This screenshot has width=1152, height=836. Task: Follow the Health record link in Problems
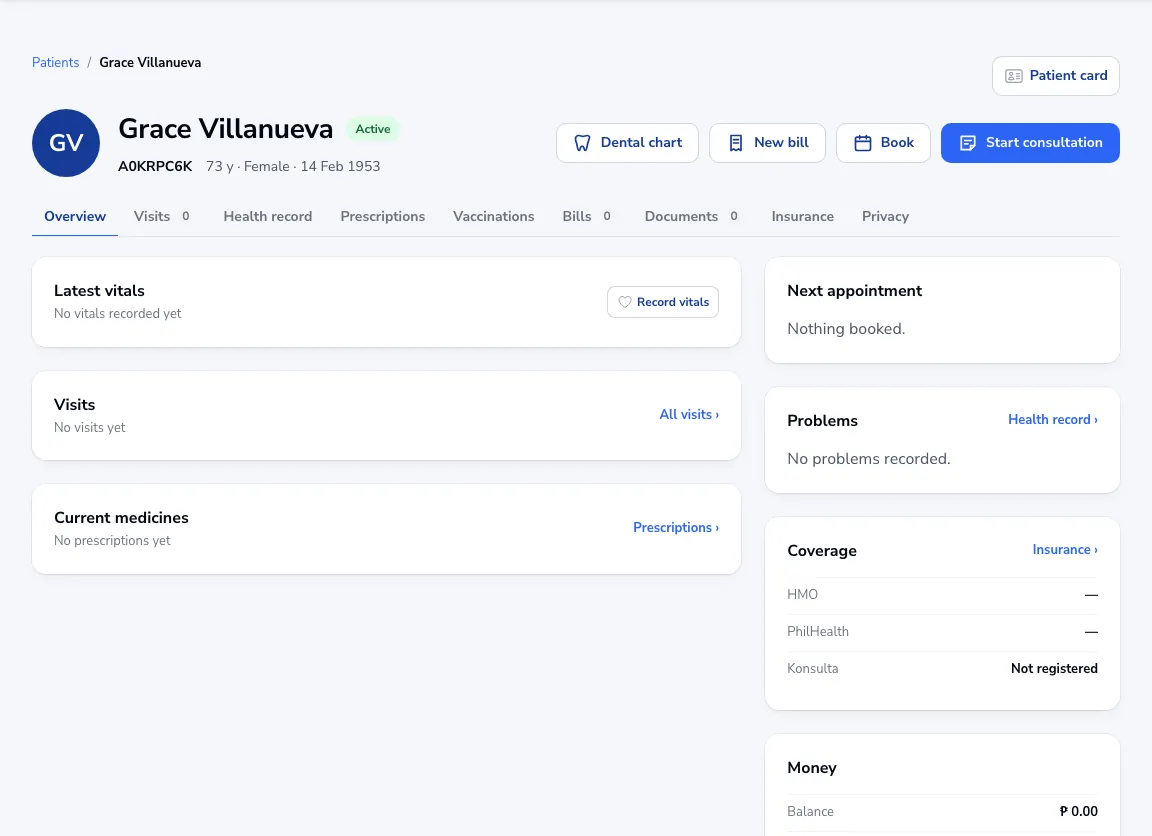tap(1053, 419)
